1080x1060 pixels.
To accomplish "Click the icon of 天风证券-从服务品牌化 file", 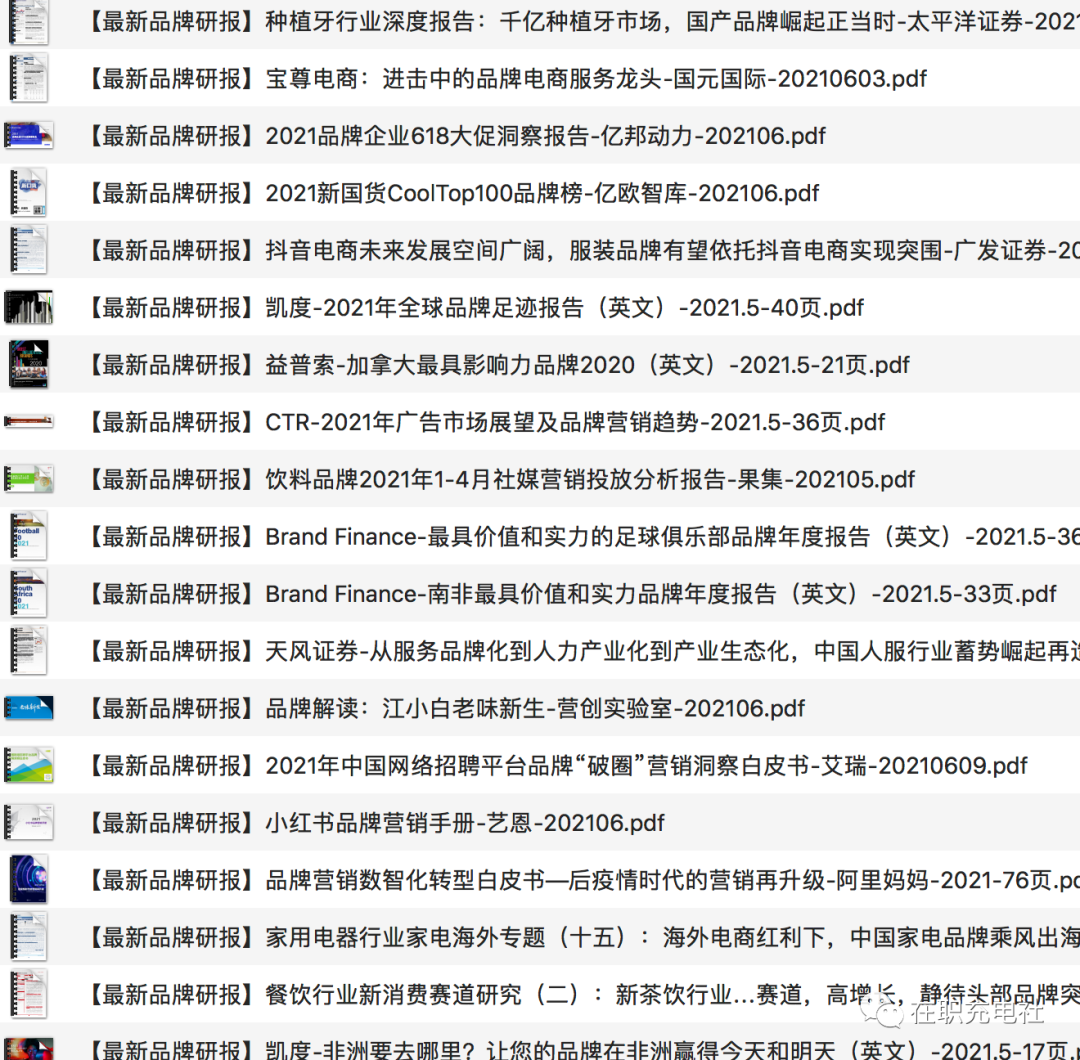I will [x=28, y=650].
